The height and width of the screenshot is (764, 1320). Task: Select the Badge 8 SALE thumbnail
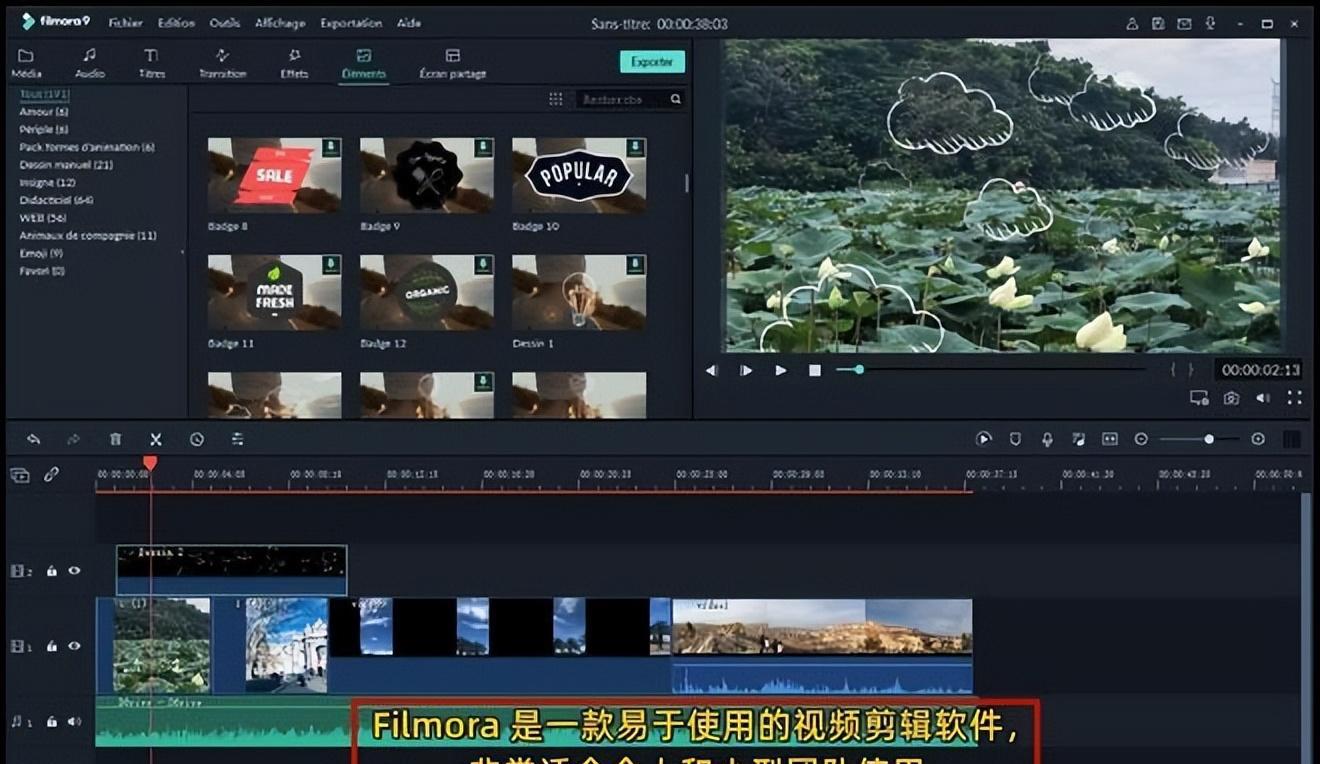[x=274, y=175]
